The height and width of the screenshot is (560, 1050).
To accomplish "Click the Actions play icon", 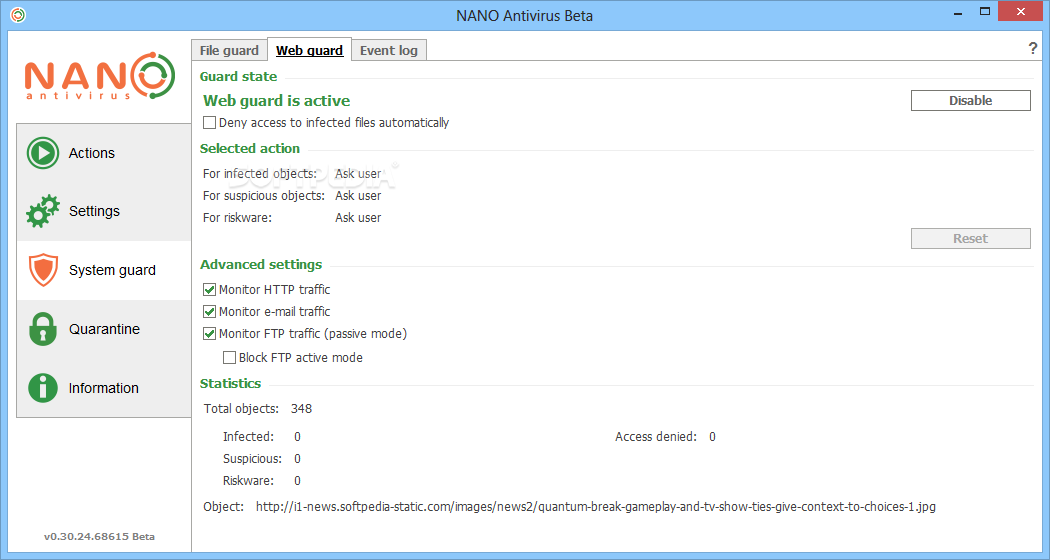I will tap(43, 153).
